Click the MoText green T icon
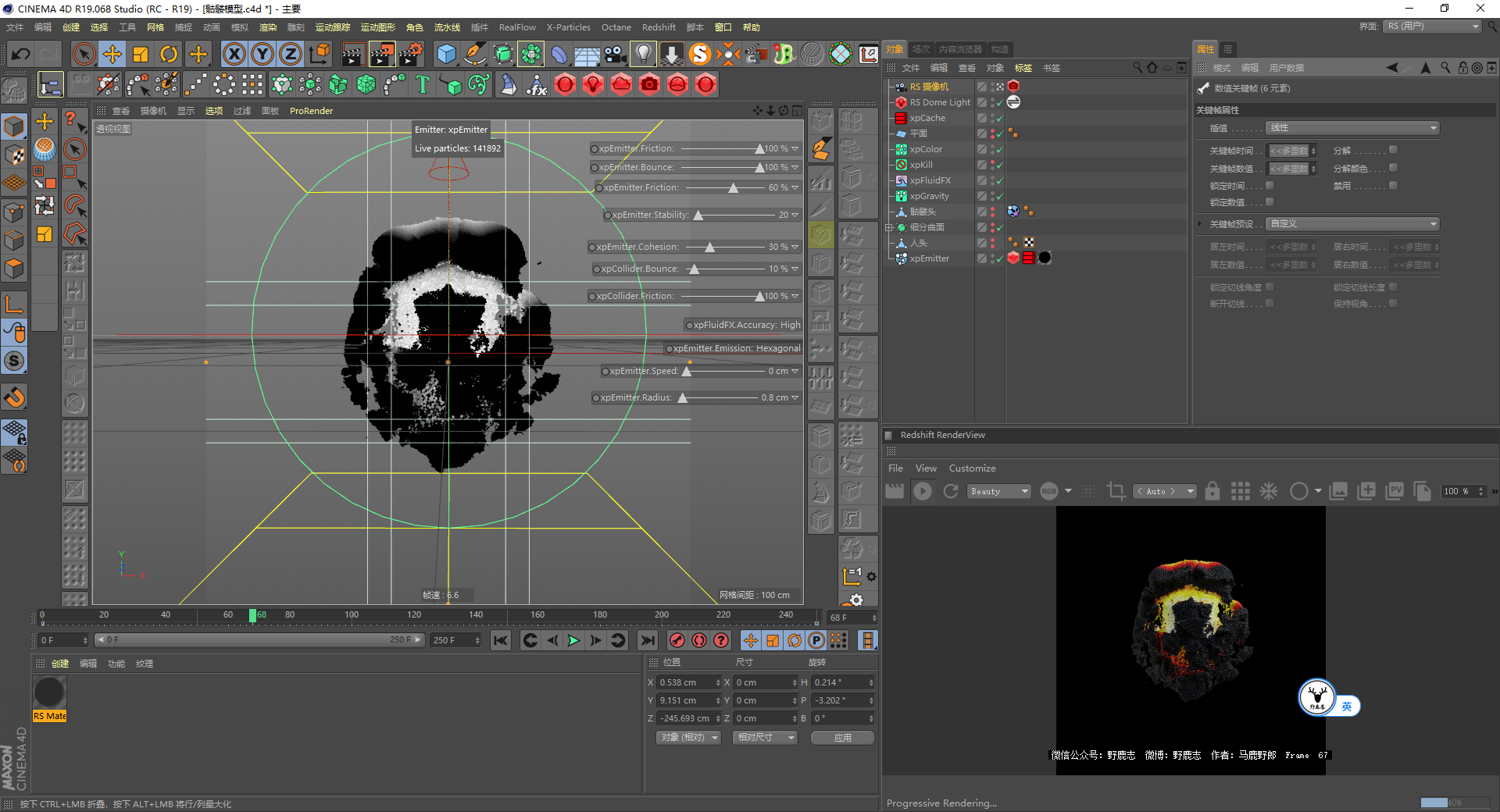This screenshot has height=812, width=1500. point(423,84)
